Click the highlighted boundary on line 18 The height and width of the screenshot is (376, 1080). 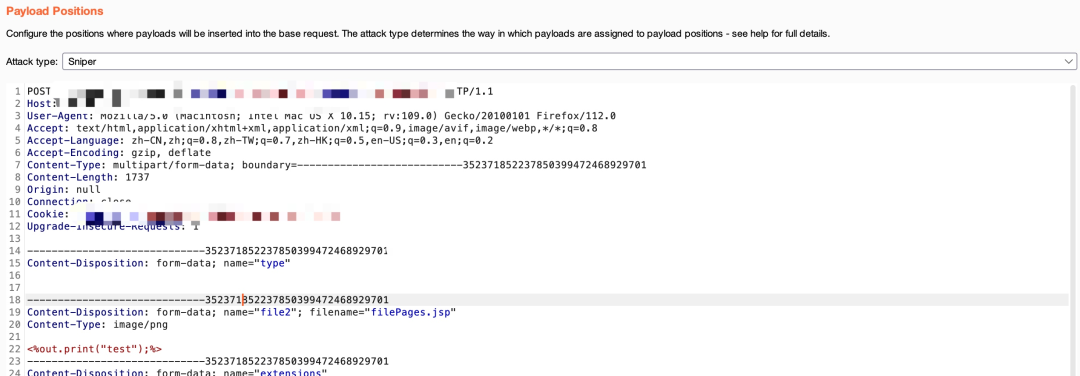207,300
